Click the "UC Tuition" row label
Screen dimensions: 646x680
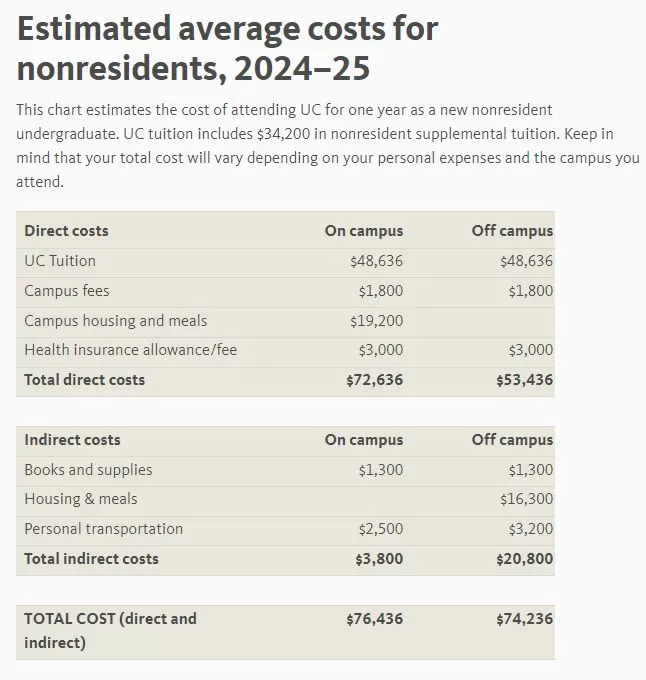60,261
